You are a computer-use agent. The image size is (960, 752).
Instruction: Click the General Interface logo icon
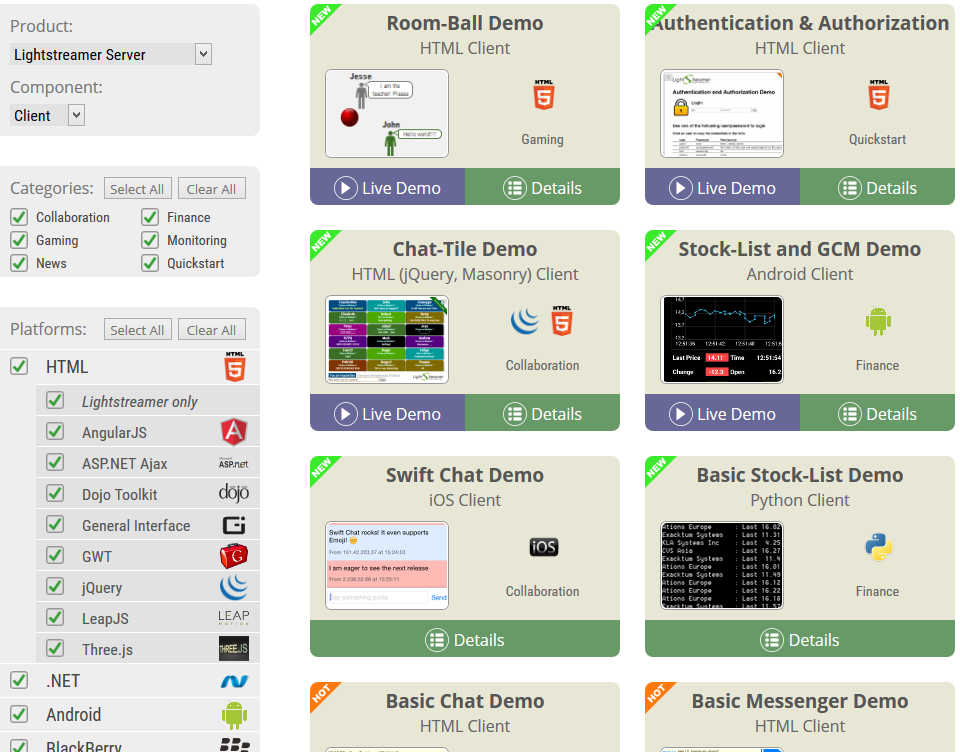234,525
